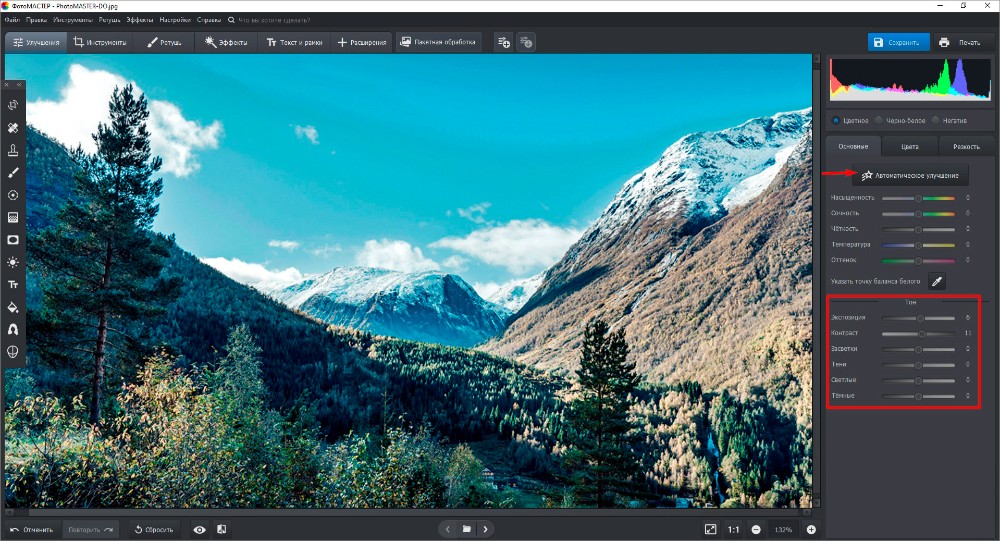Screen dimensions: 1000x541
Task: Select the sun brightness tool icon
Action: pos(13,262)
